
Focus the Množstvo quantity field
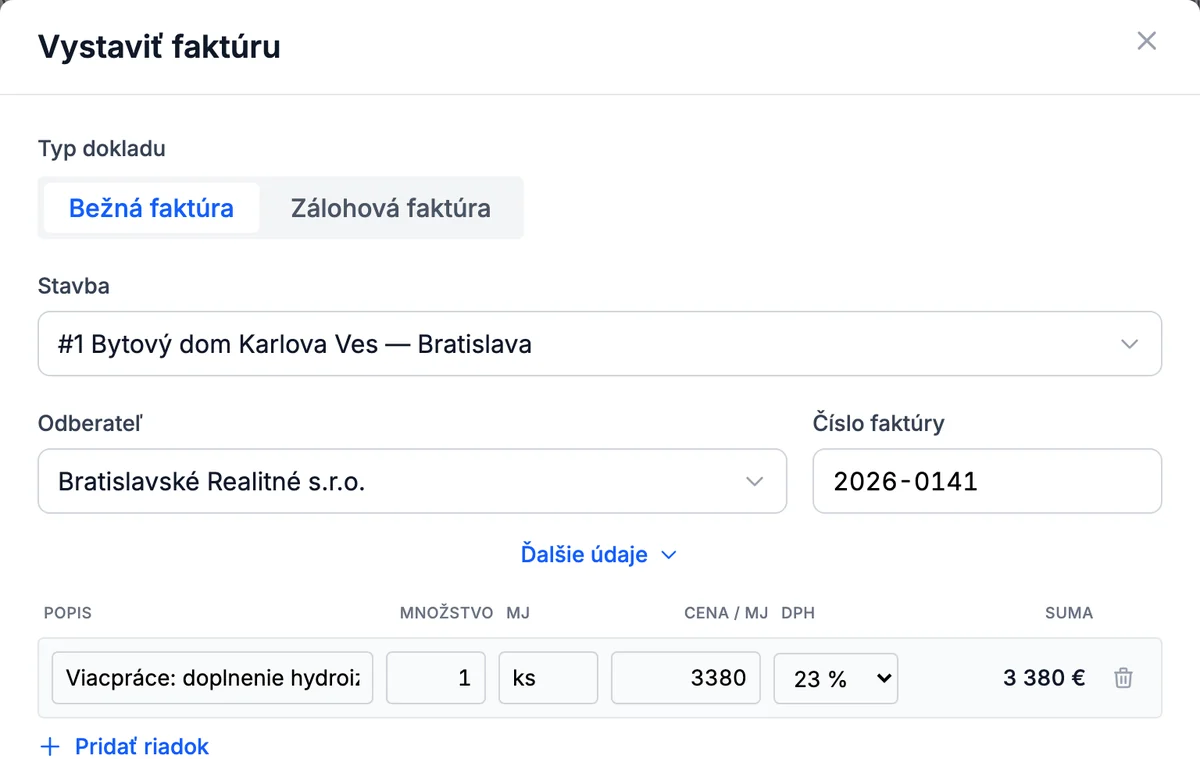click(x=436, y=678)
